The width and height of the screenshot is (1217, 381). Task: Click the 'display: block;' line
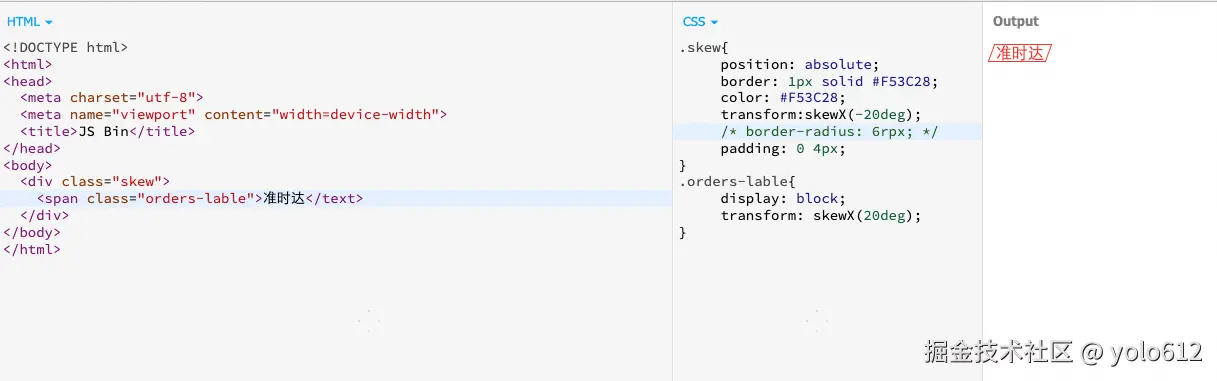[783, 199]
